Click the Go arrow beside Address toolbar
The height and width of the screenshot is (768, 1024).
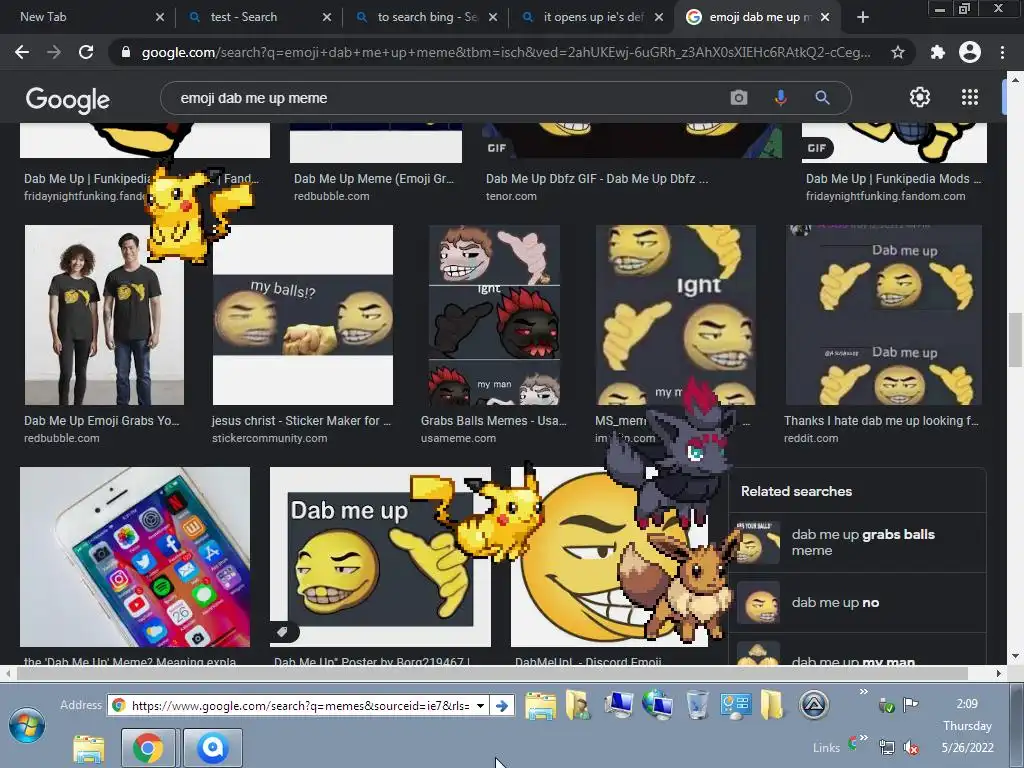click(x=502, y=705)
